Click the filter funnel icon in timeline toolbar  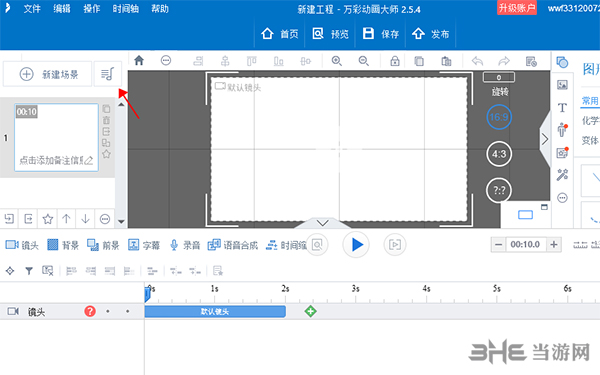pyautogui.click(x=29, y=271)
